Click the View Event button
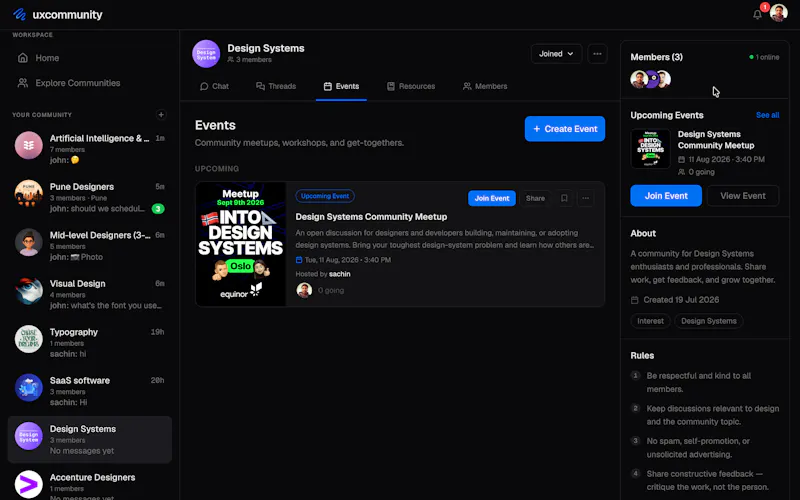Viewport: 800px width, 500px height. [x=743, y=196]
